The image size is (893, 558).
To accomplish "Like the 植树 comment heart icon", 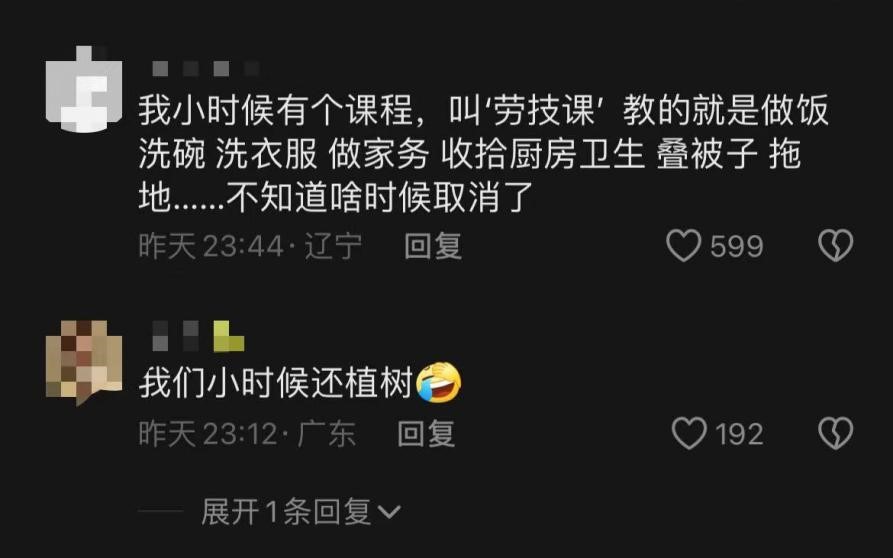I will click(689, 433).
